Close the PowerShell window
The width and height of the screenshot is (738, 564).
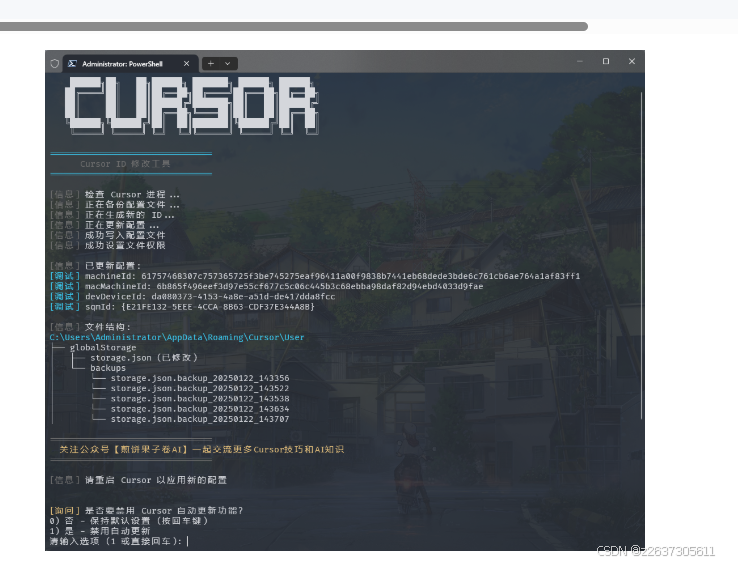click(632, 61)
